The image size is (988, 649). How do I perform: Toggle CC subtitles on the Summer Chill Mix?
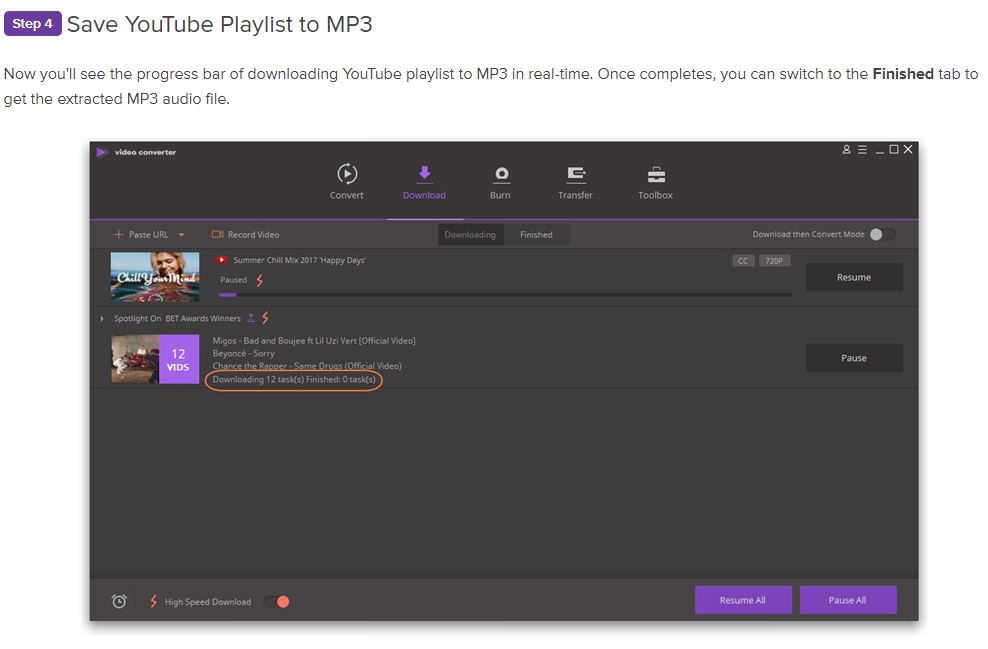tap(742, 260)
